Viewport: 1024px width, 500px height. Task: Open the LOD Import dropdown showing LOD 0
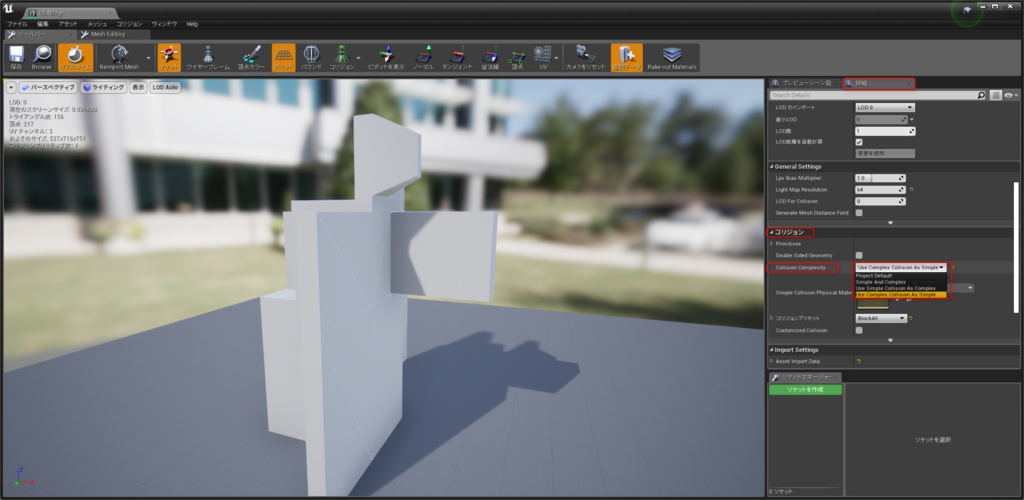[x=885, y=107]
